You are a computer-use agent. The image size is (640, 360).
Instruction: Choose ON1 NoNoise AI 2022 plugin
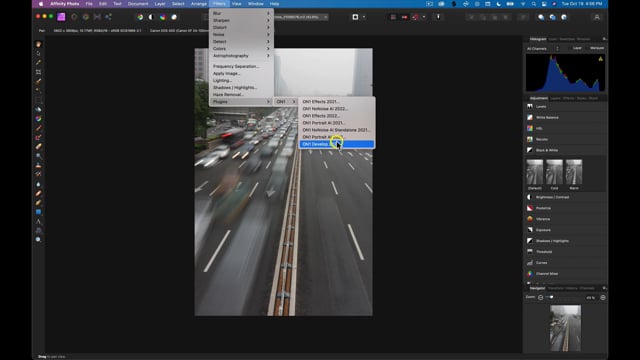[x=337, y=109]
